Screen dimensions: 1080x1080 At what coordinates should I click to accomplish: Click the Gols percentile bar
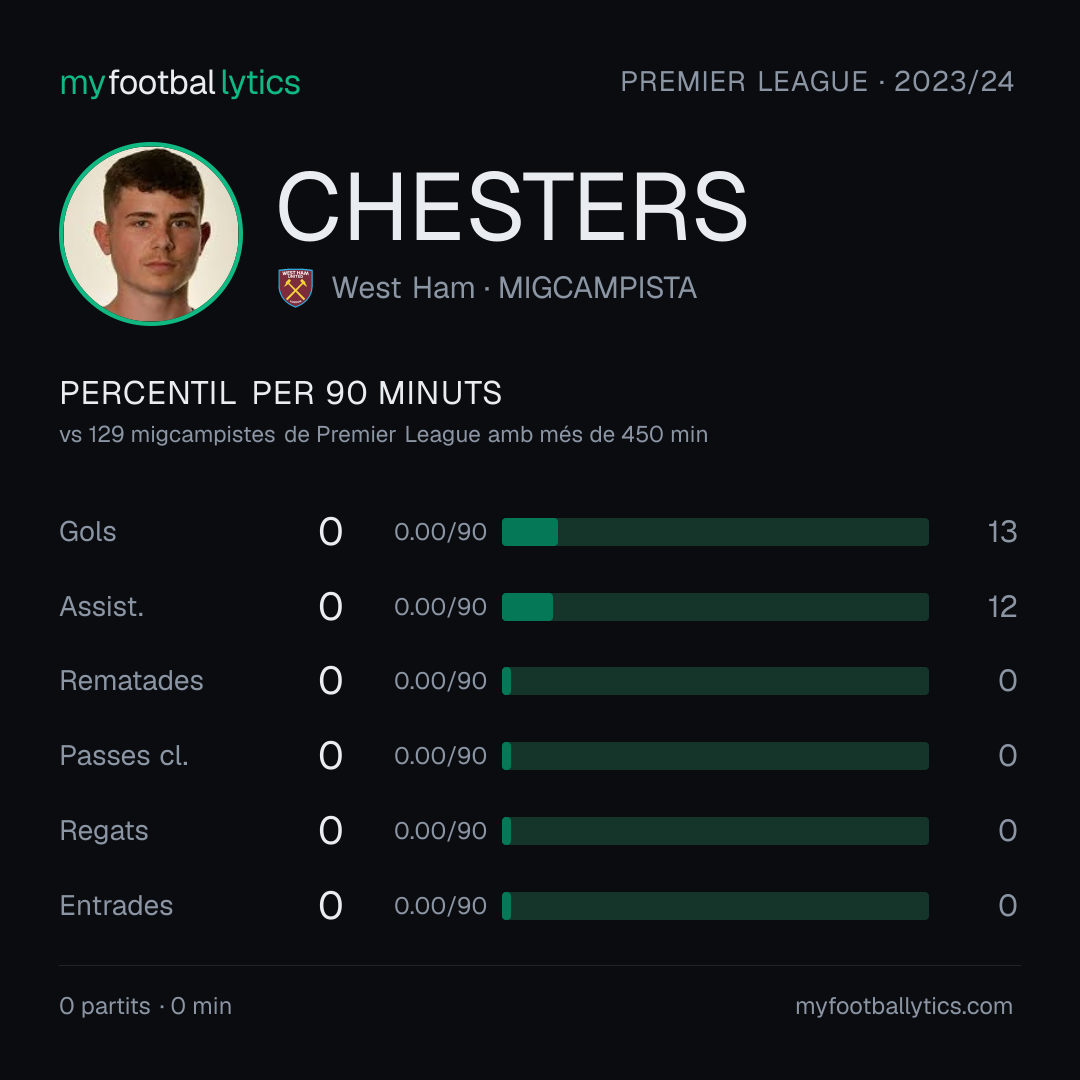(x=715, y=532)
